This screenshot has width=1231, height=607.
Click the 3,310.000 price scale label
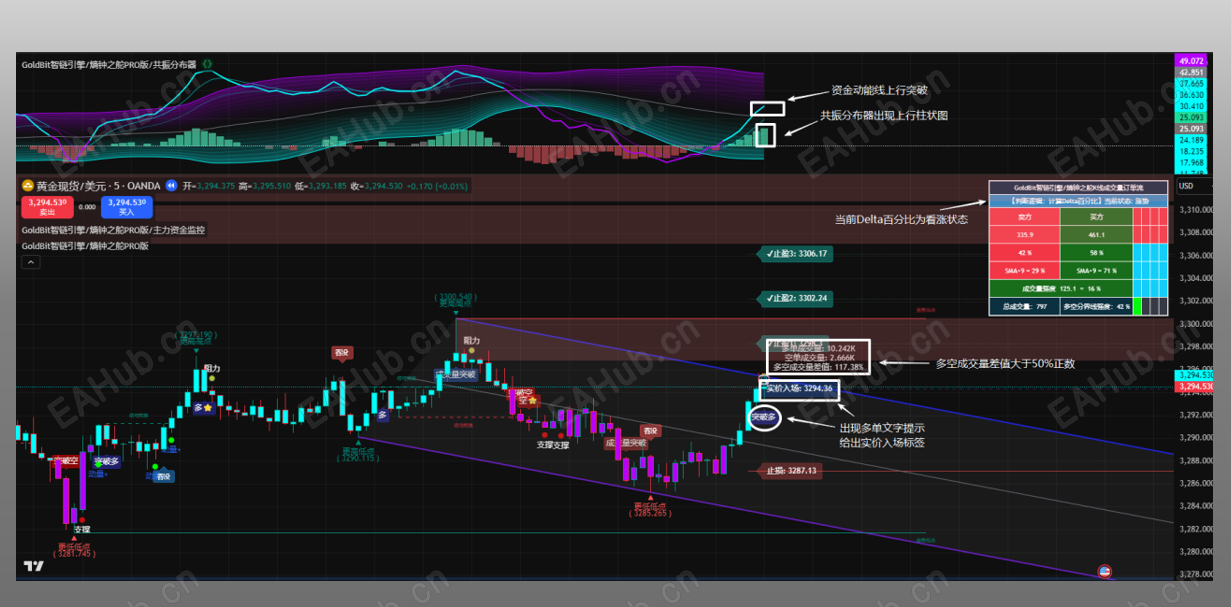click(1195, 210)
